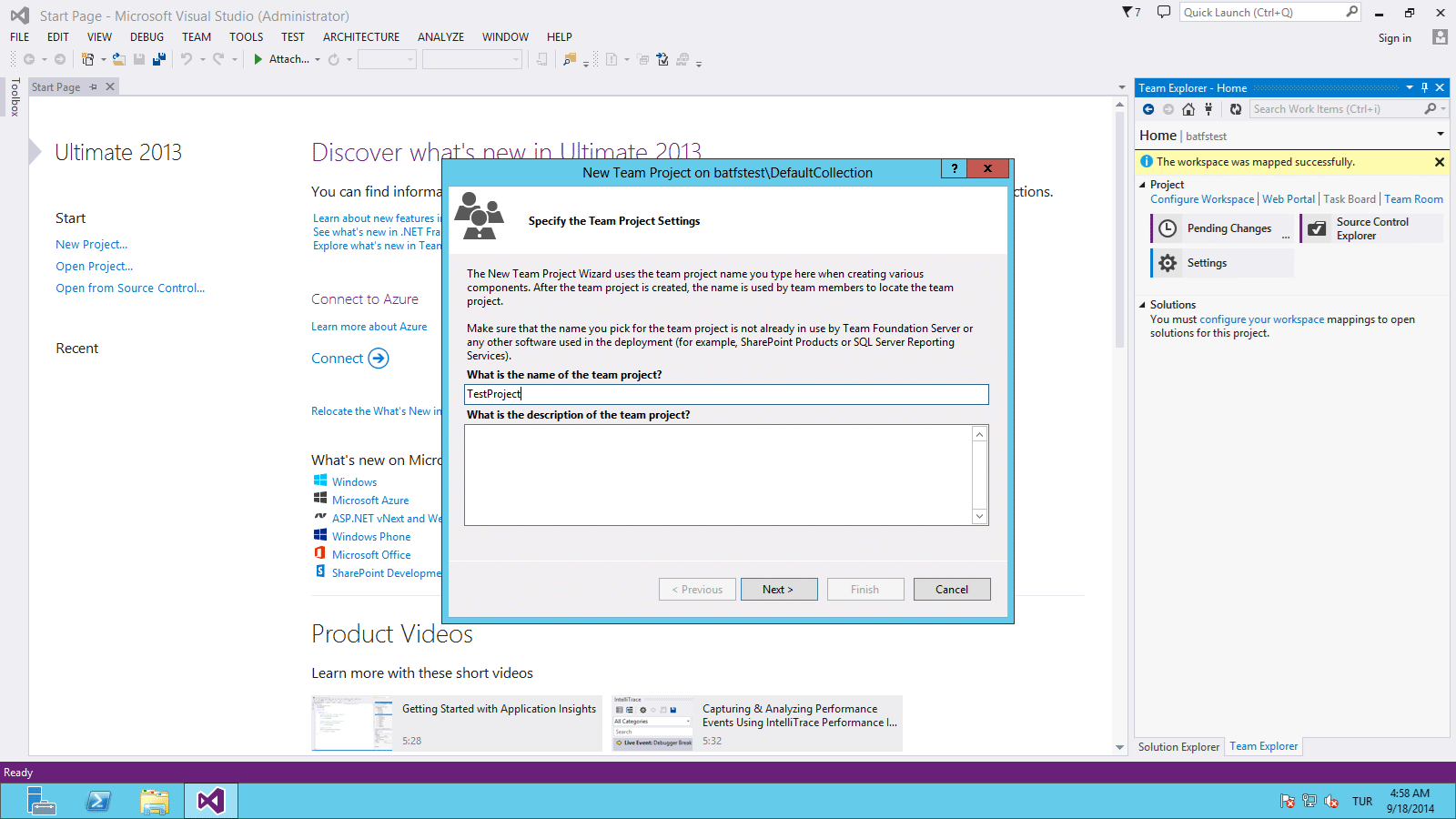This screenshot has width=1456, height=819.
Task: Click the Connect to Team Projects plug icon
Action: pos(1208,108)
